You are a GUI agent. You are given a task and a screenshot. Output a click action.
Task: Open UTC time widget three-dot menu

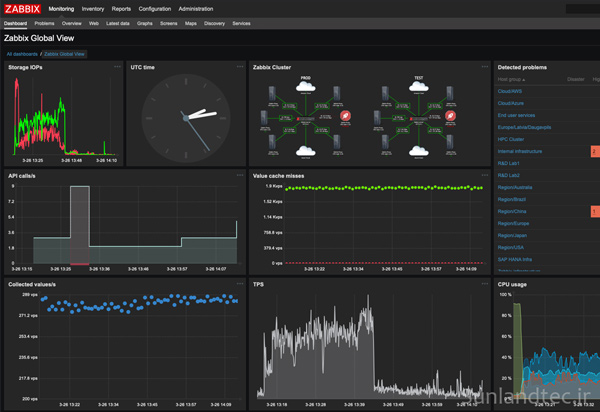coord(240,66)
